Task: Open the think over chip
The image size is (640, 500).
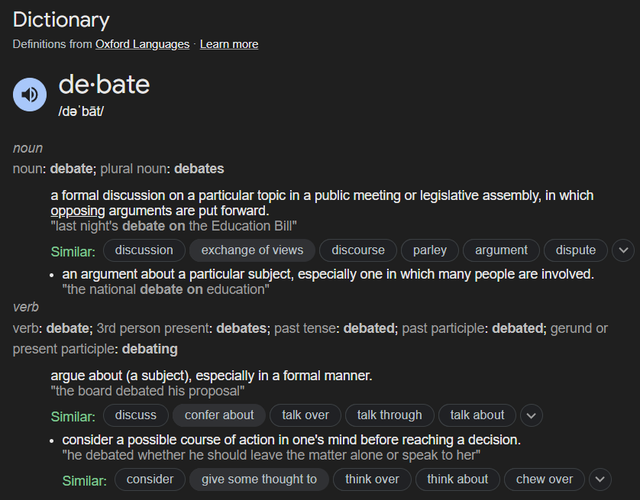Action: pos(372,479)
